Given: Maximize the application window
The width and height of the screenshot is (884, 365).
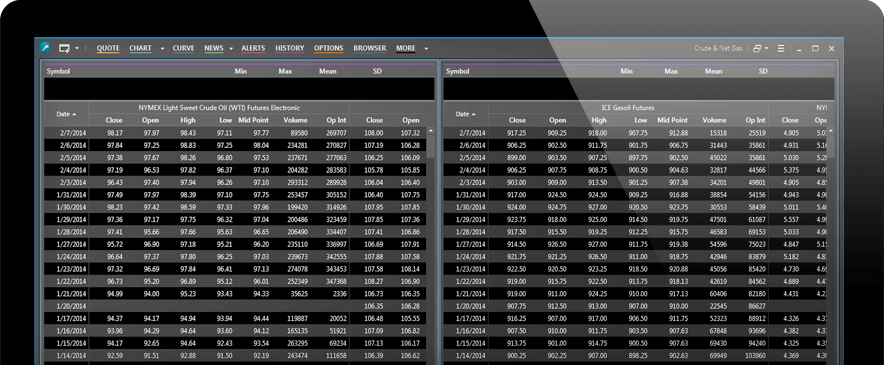Looking at the screenshot, I should pos(815,49).
